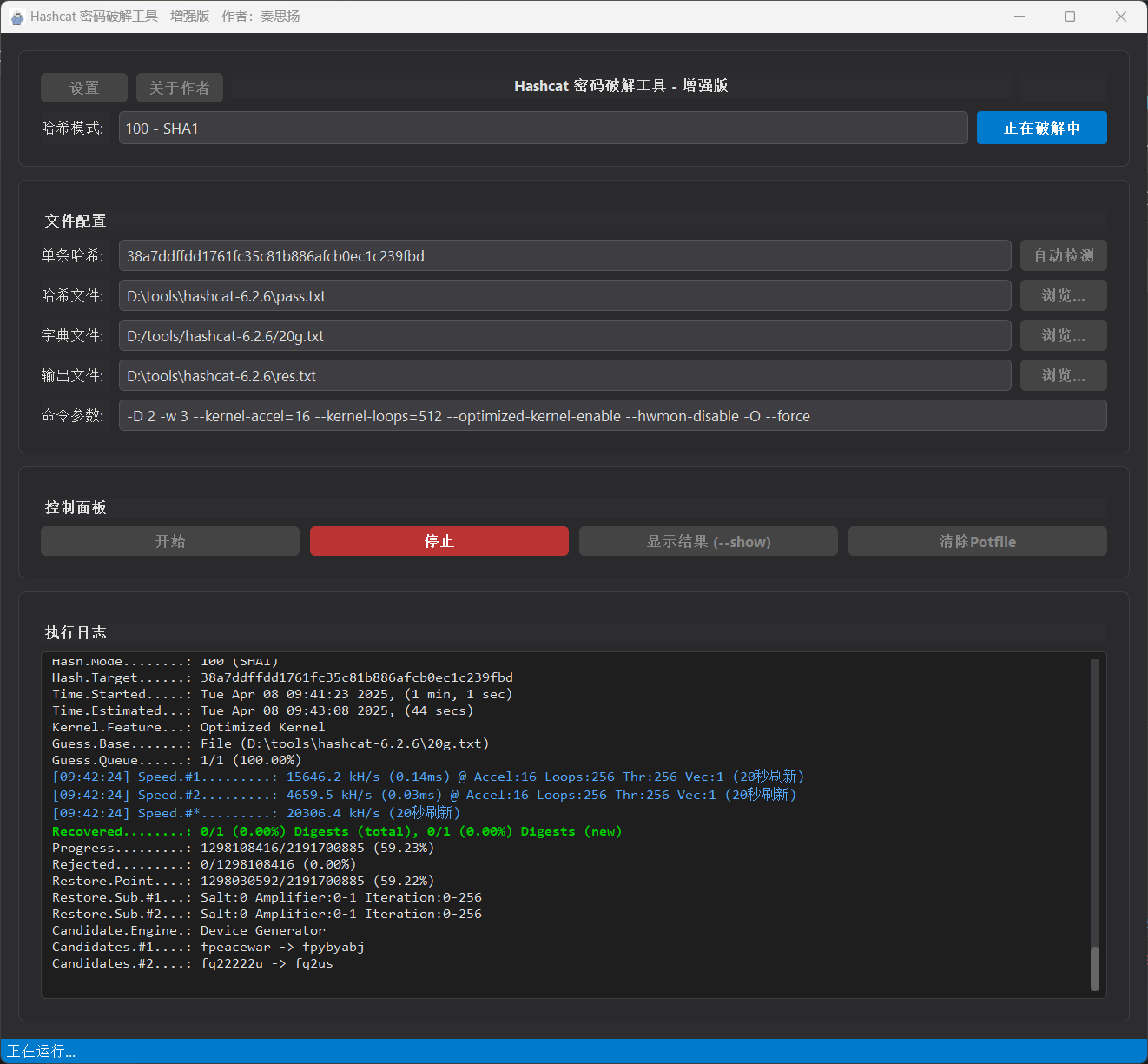
Task: Click the Kernel.Feature Optimized Kernel line
Action: pyautogui.click(x=188, y=727)
